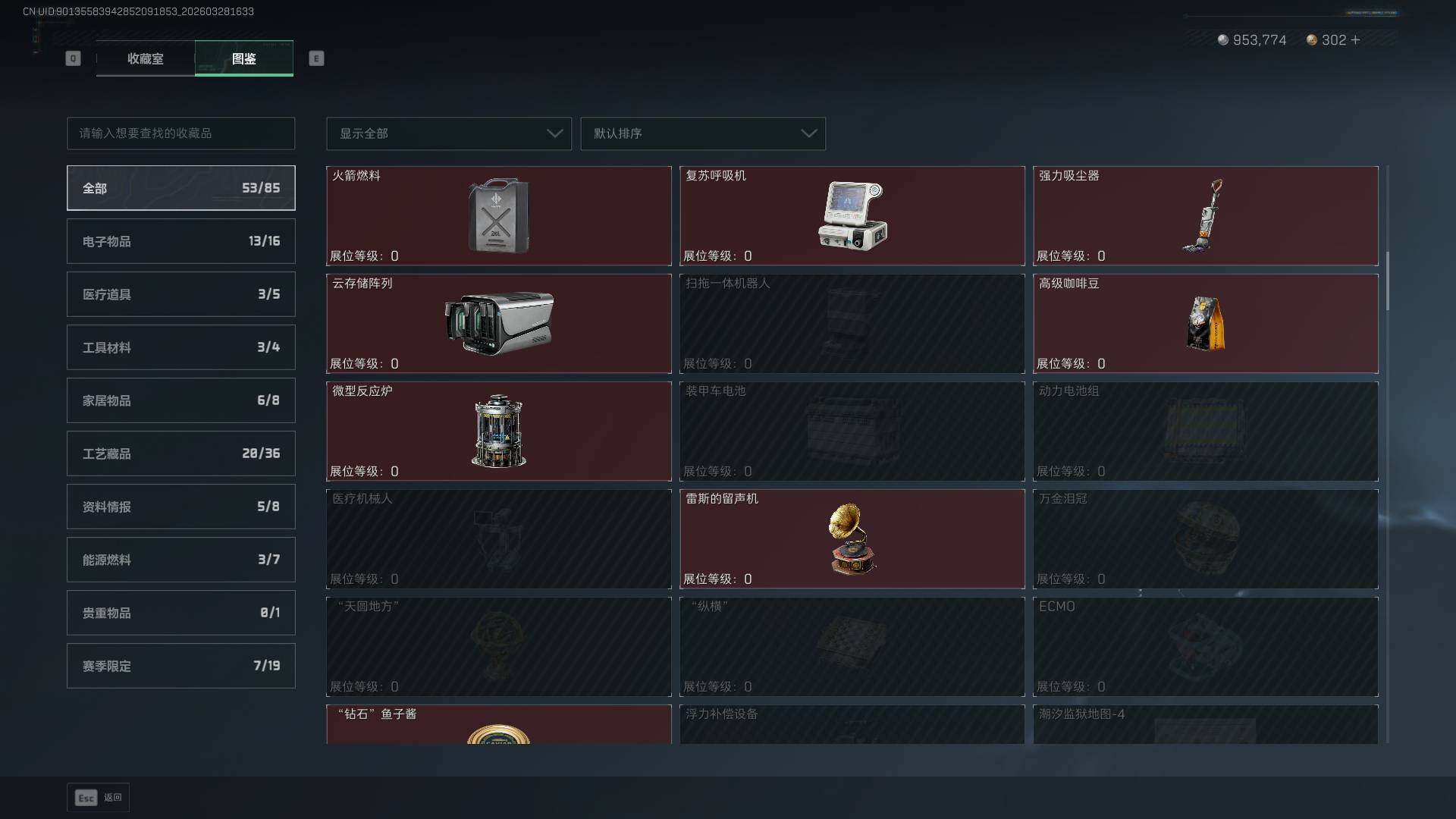Select the 强力吸尘器 vacuum cleaner item
1456x819 pixels.
tap(1205, 215)
